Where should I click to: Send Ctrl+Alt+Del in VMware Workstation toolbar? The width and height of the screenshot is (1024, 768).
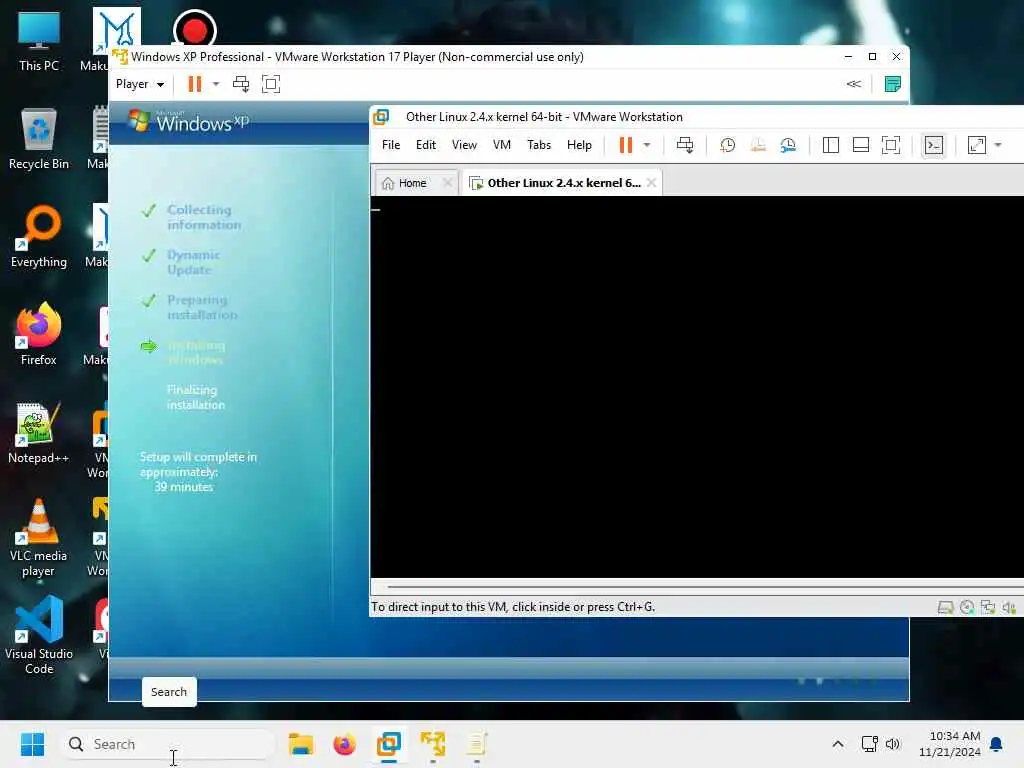click(684, 145)
